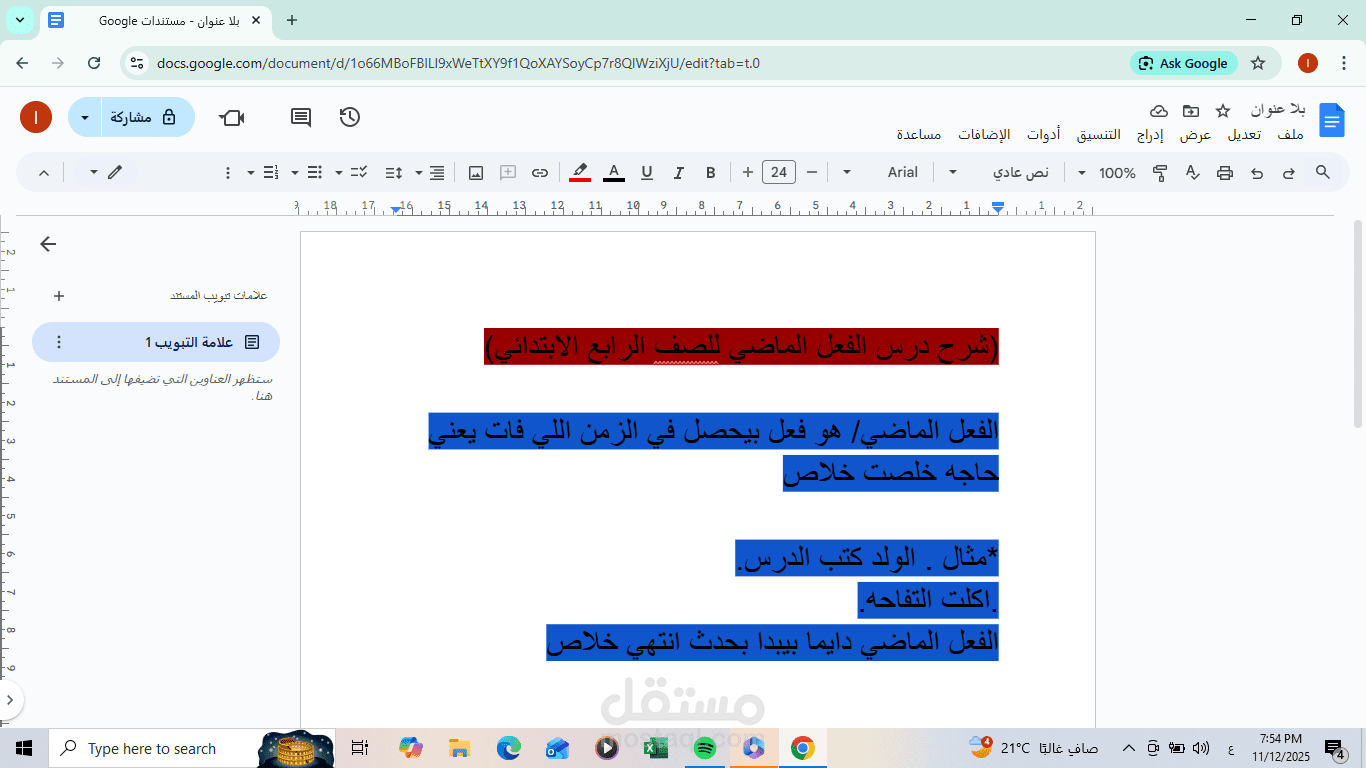Open the التنسيق menu
Viewport: 1366px width, 768px height.
coord(1099,135)
